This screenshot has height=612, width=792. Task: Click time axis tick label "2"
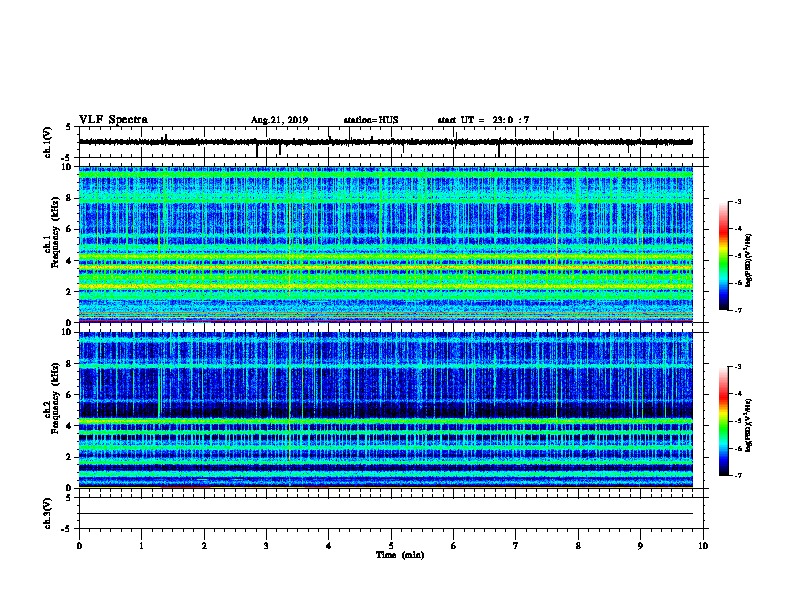[x=204, y=546]
